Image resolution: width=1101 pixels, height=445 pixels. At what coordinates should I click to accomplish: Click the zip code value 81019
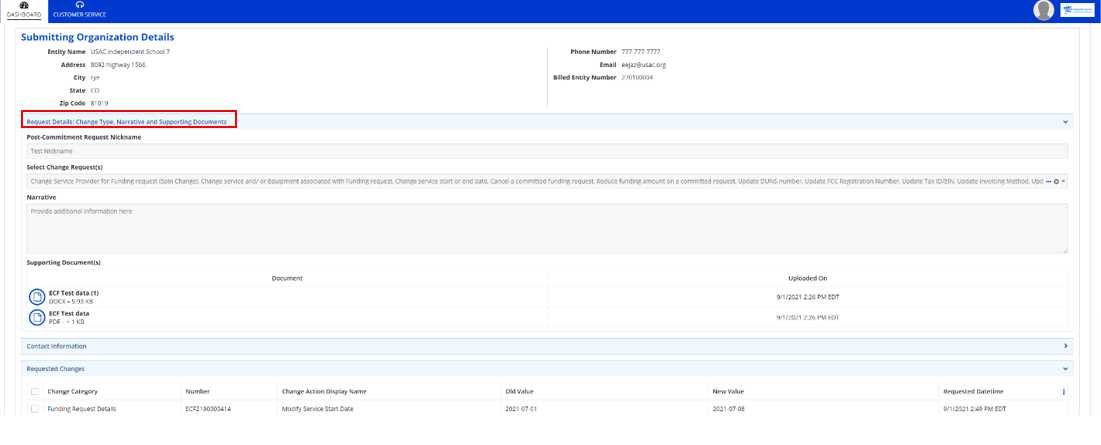point(99,103)
